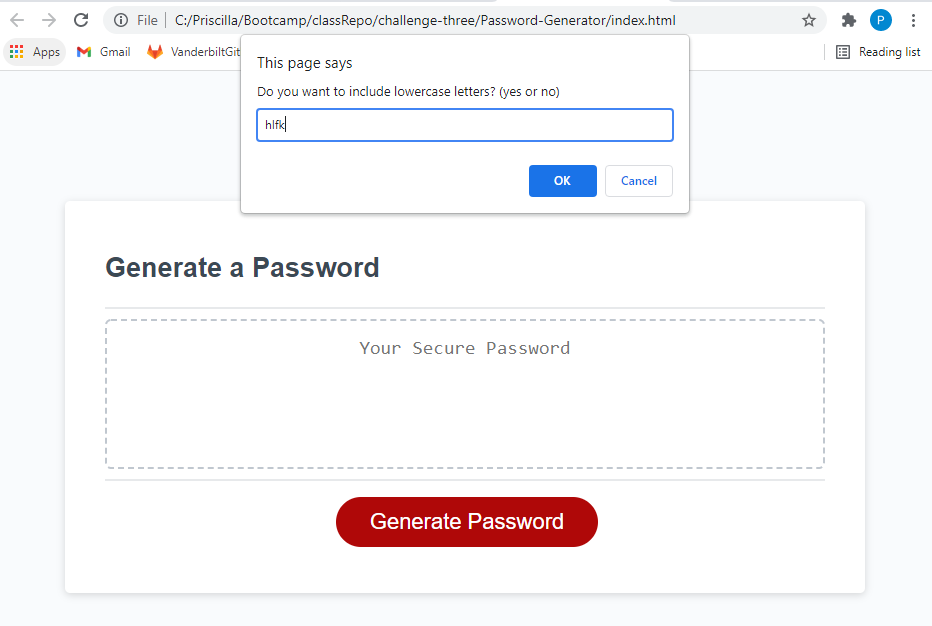Reload the Password-Generator page
The width and height of the screenshot is (932, 626).
point(80,20)
